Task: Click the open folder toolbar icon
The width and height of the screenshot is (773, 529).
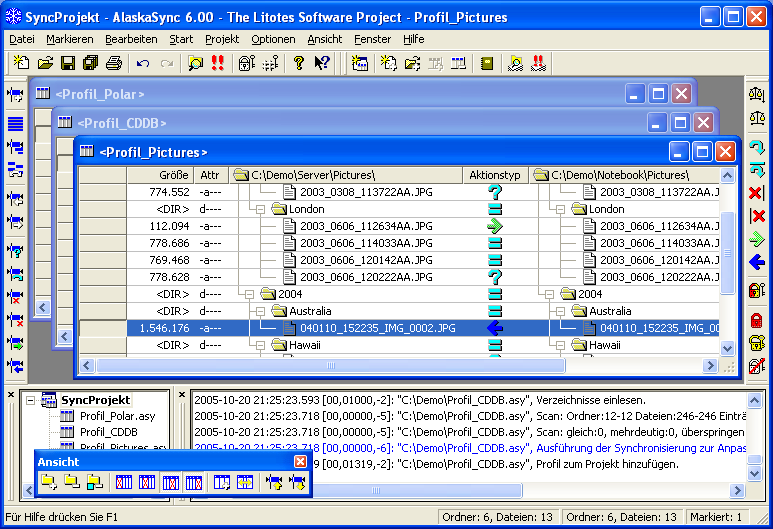Action: point(45,63)
